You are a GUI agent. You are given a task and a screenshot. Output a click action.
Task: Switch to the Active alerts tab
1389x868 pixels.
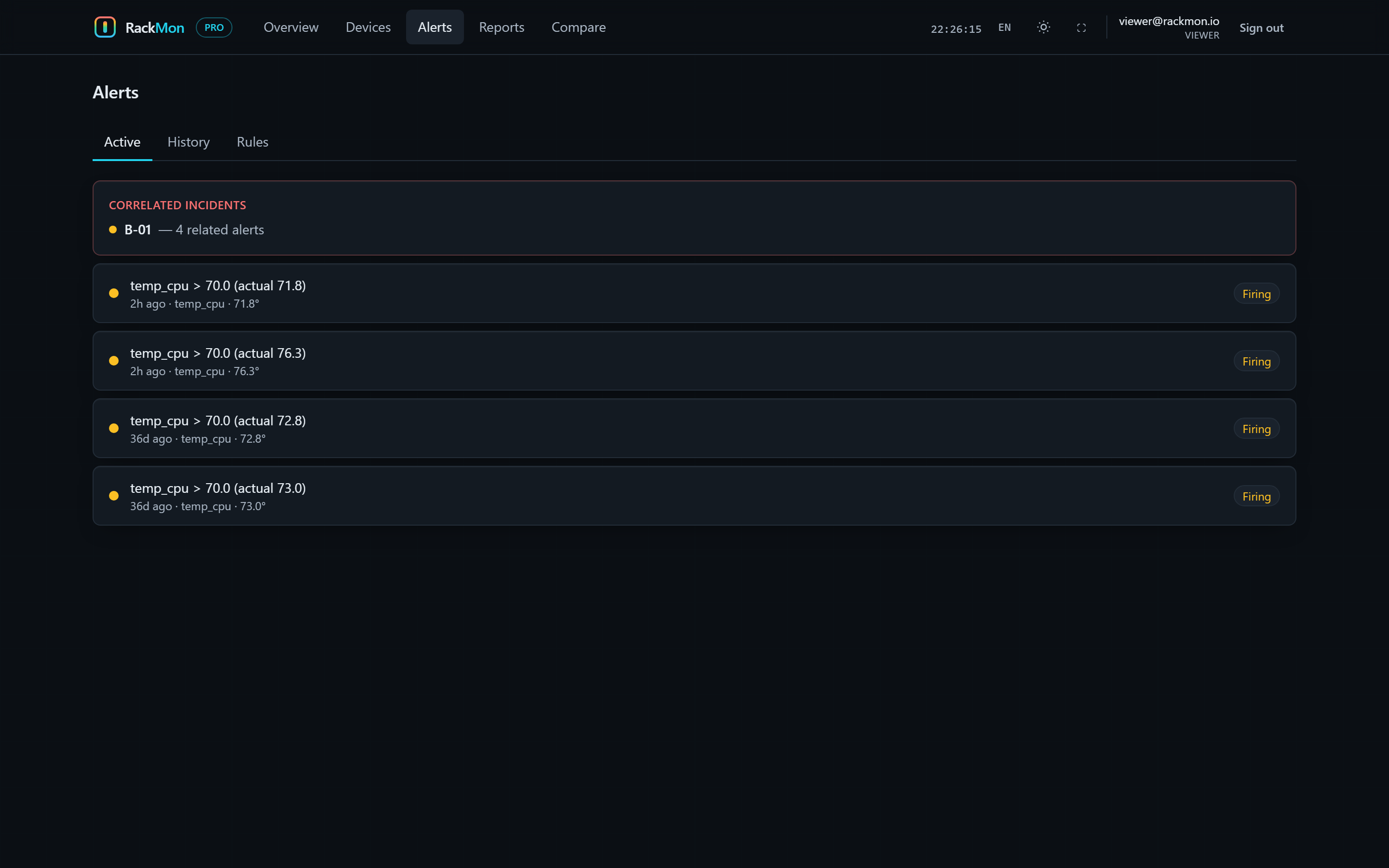point(122,142)
